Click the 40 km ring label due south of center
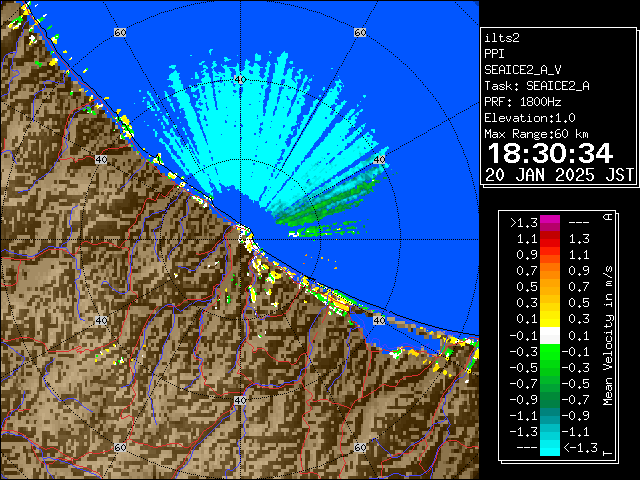 (240, 400)
